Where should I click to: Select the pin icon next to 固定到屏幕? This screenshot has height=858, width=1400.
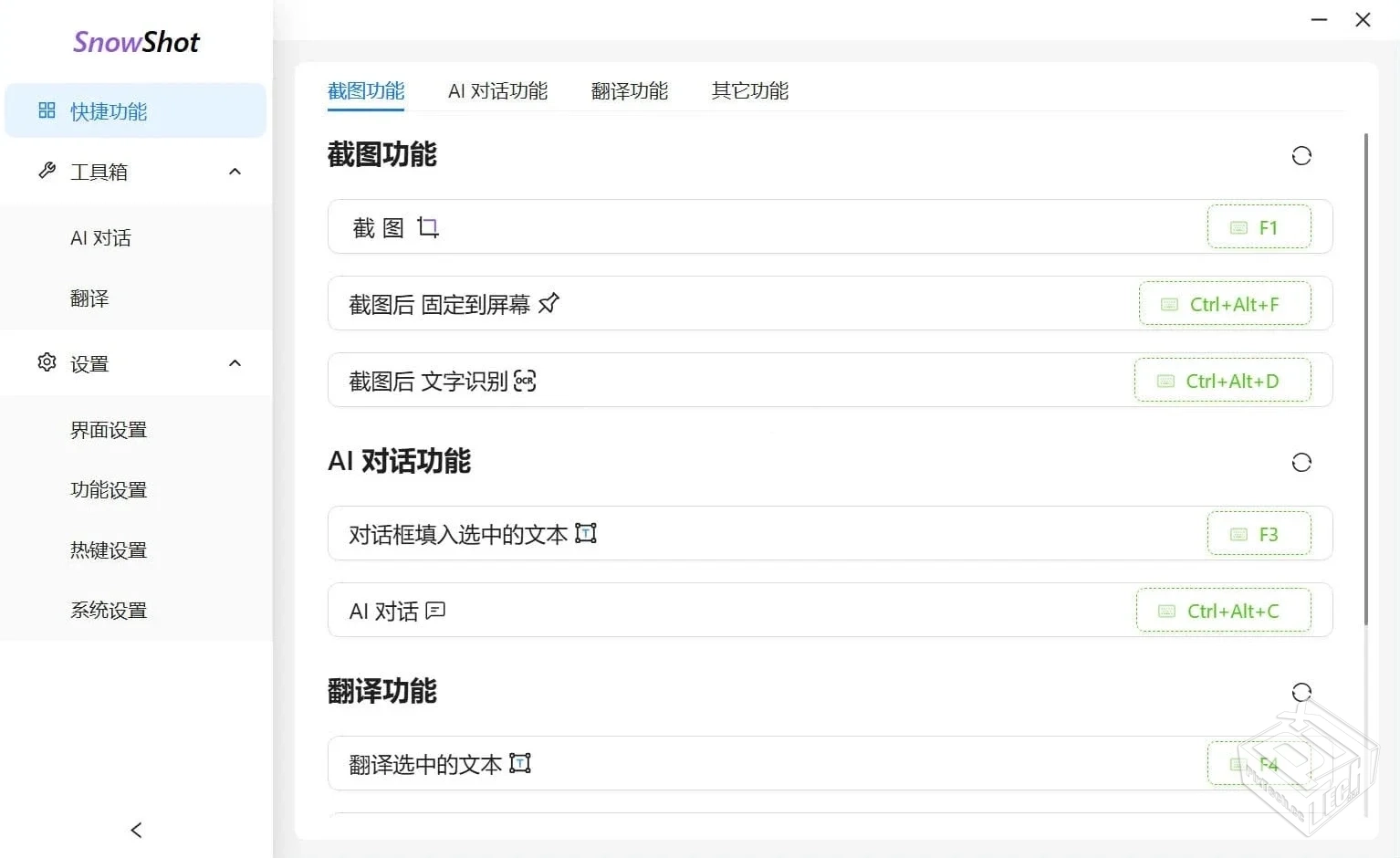(549, 303)
